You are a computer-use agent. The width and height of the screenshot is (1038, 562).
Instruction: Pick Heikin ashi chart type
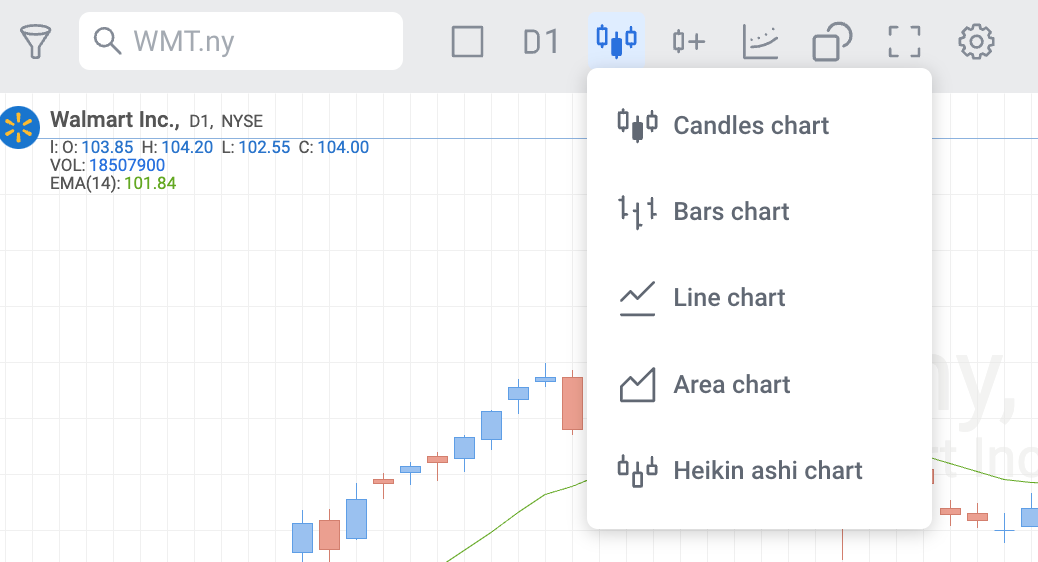click(767, 470)
